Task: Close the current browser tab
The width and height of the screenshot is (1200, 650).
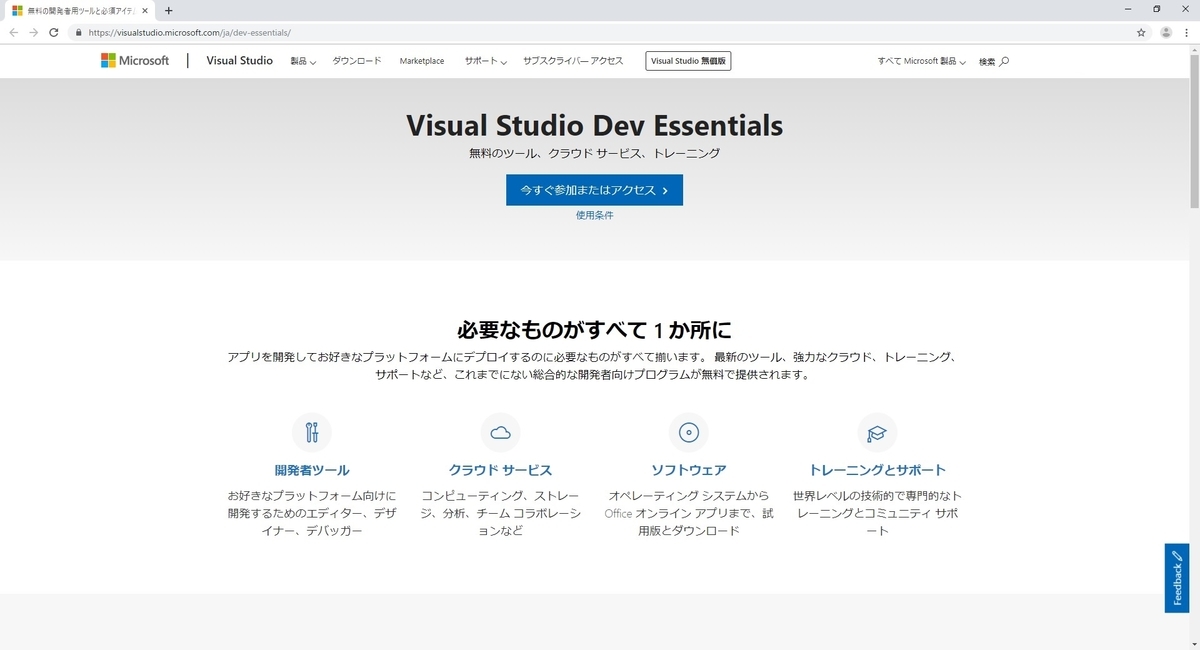Action: (x=144, y=10)
